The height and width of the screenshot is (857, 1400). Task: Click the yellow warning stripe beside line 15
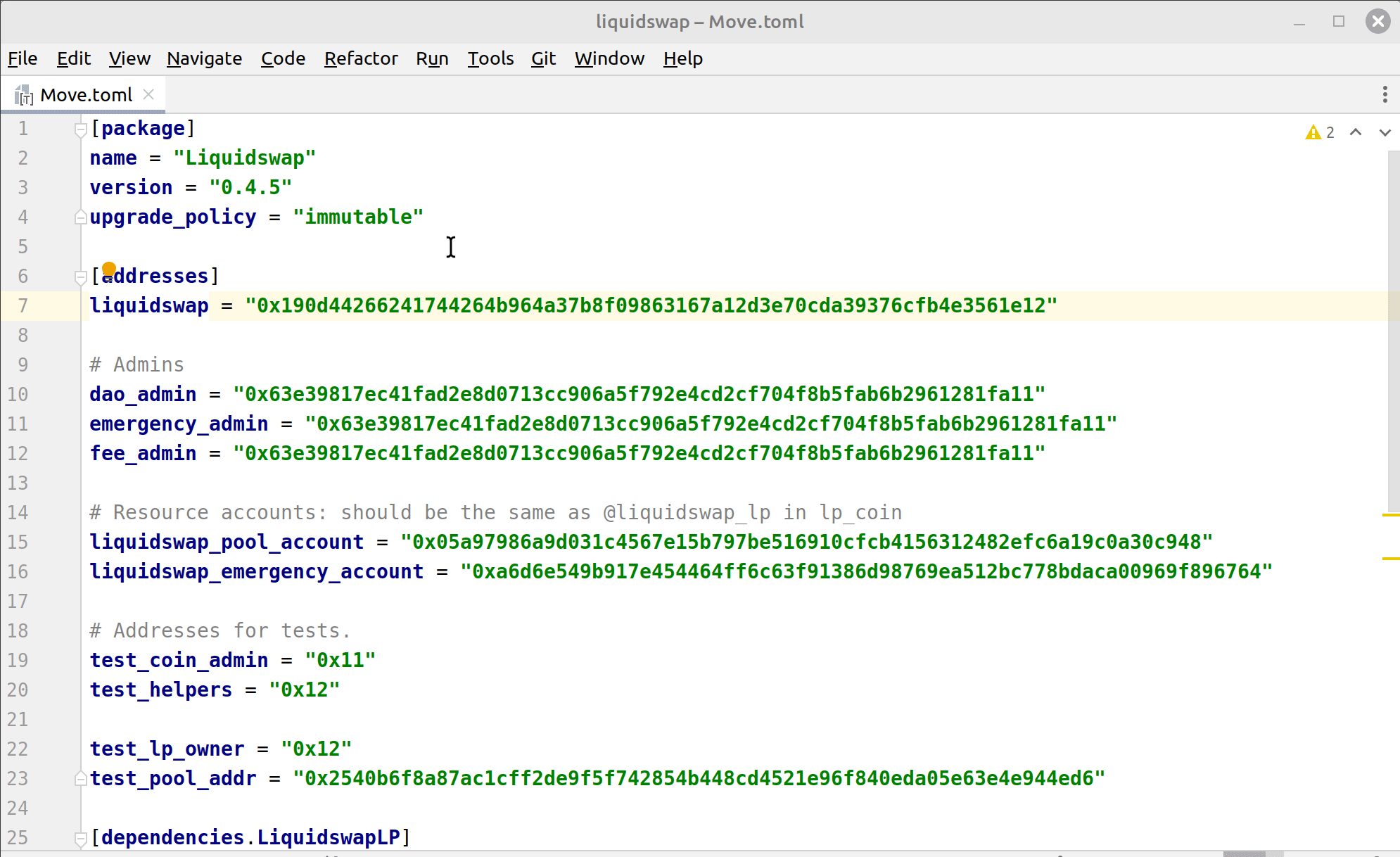coord(1390,515)
